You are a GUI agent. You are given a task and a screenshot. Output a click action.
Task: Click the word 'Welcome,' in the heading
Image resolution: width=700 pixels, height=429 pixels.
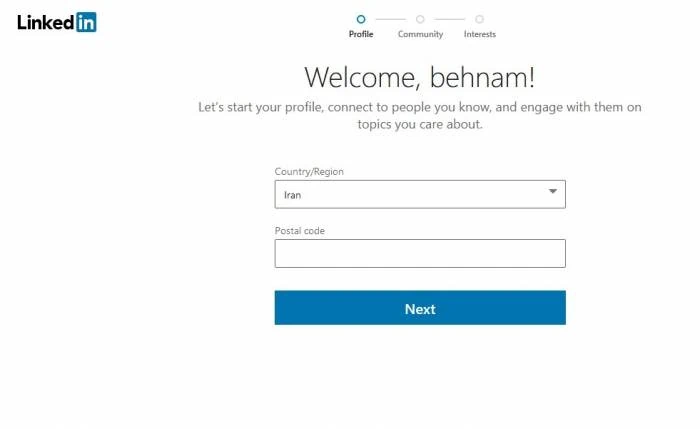point(362,78)
